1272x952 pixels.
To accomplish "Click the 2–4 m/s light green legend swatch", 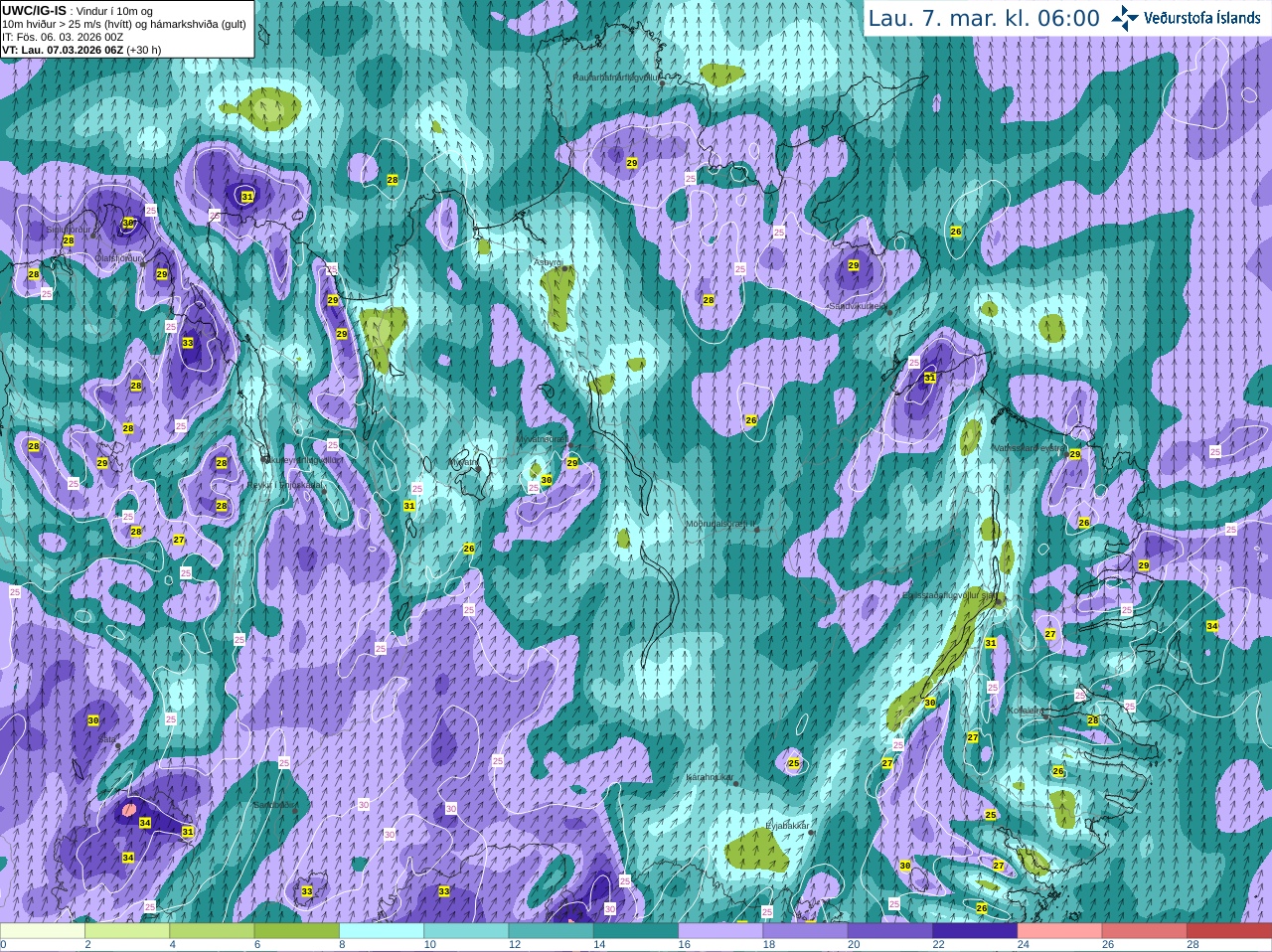I will click(127, 931).
